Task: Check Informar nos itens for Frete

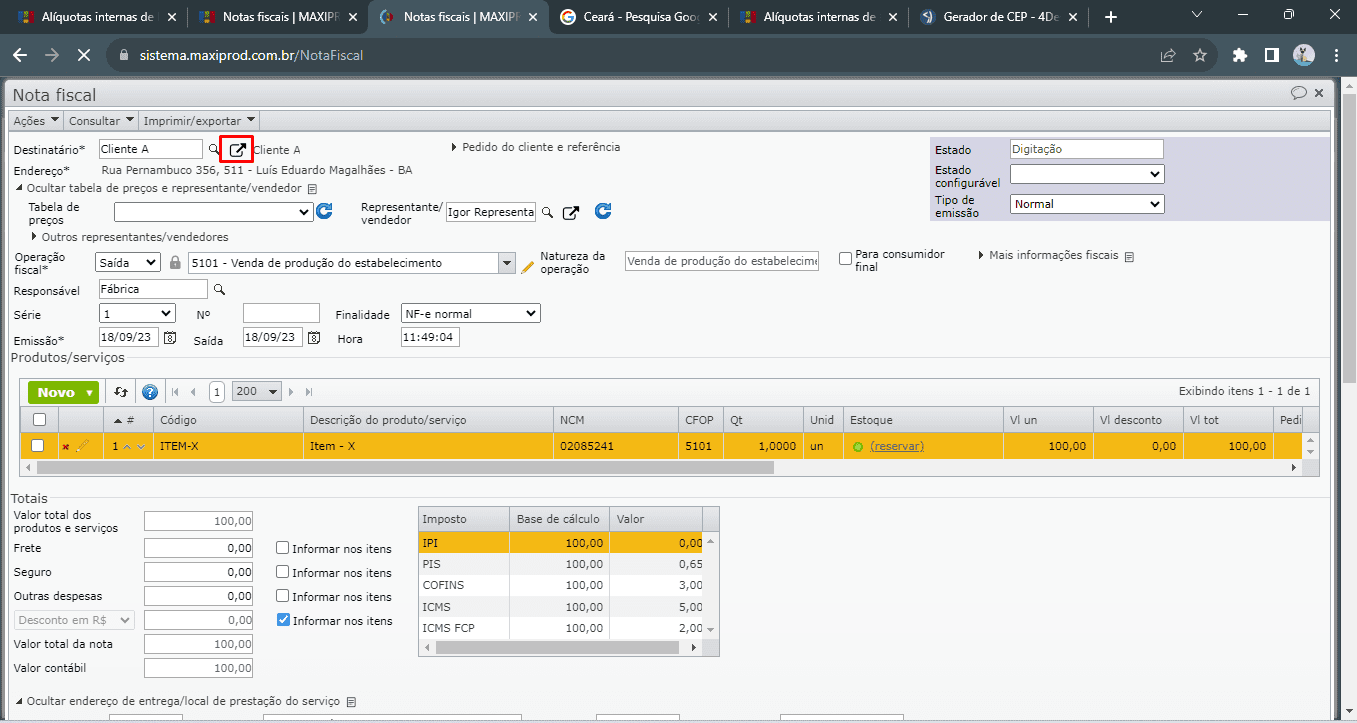Action: point(283,548)
